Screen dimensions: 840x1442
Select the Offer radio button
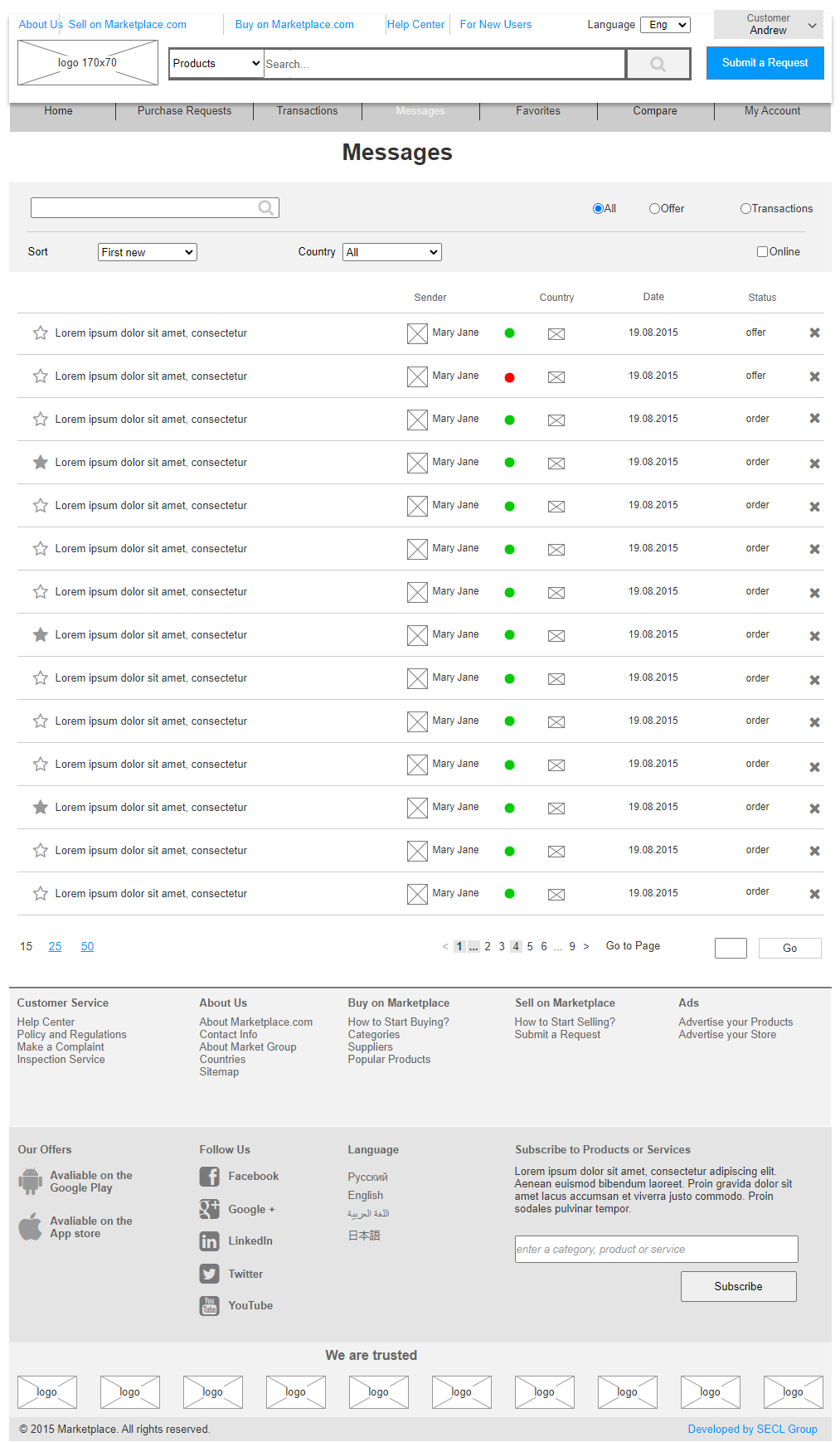pyautogui.click(x=654, y=209)
